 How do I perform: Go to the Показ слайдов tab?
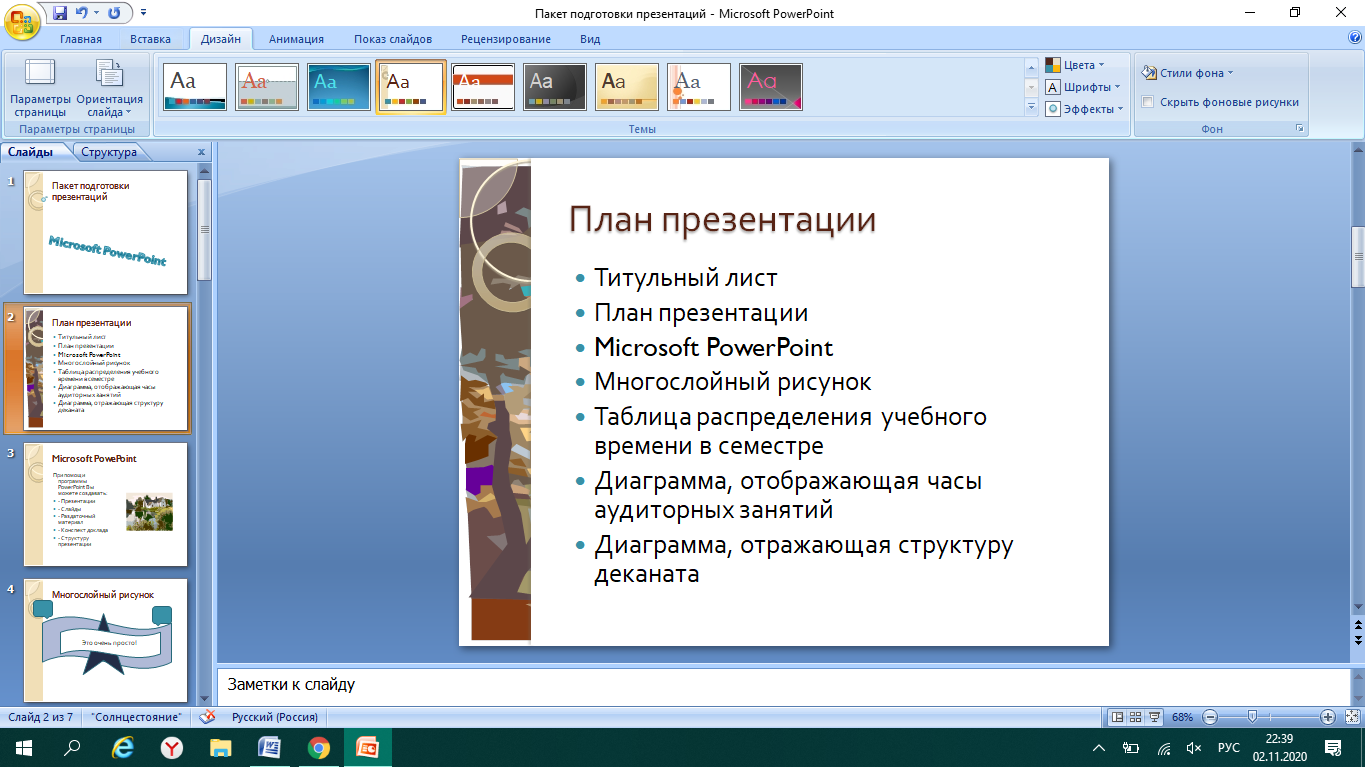393,39
